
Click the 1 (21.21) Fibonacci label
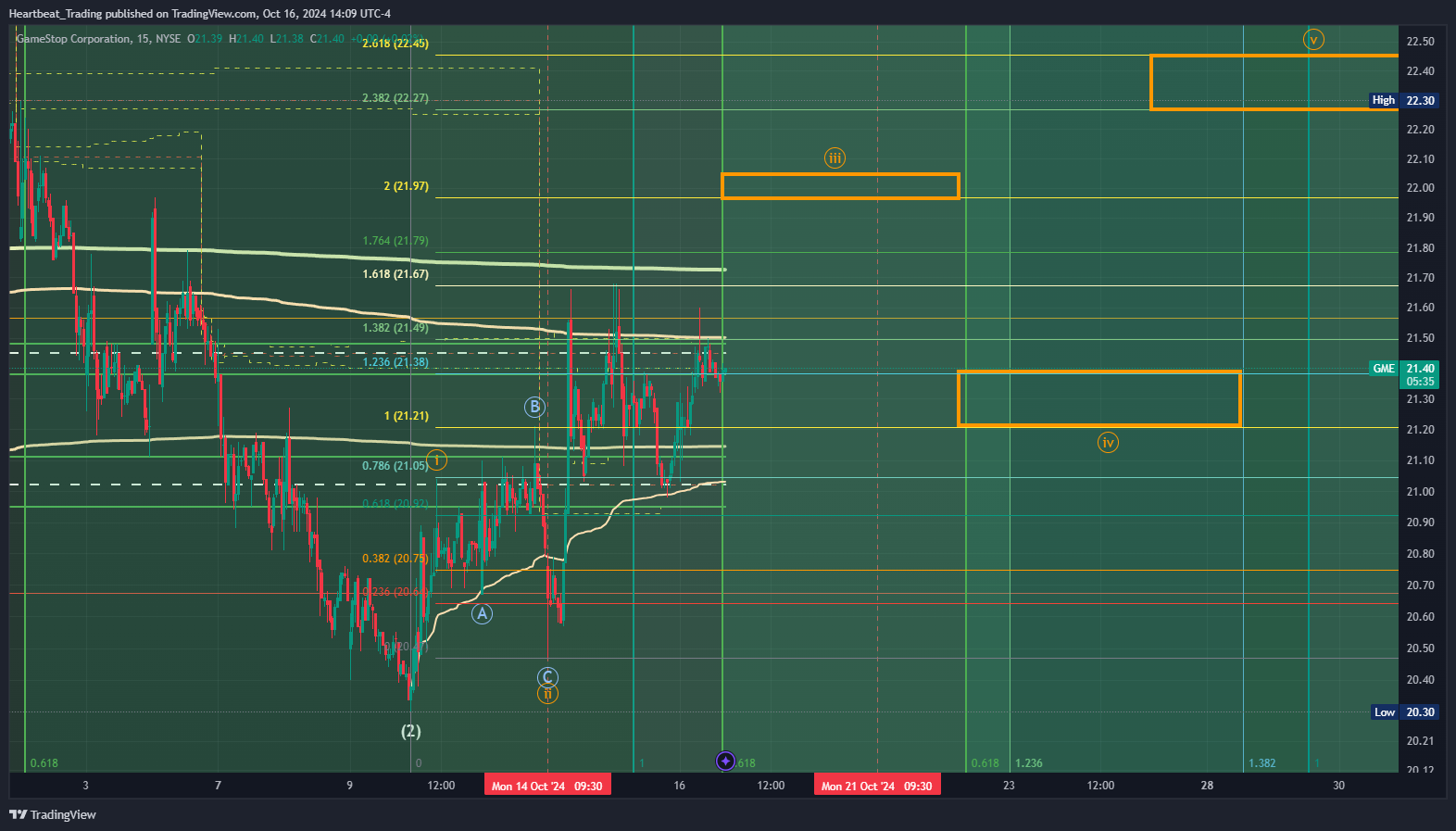click(x=407, y=416)
